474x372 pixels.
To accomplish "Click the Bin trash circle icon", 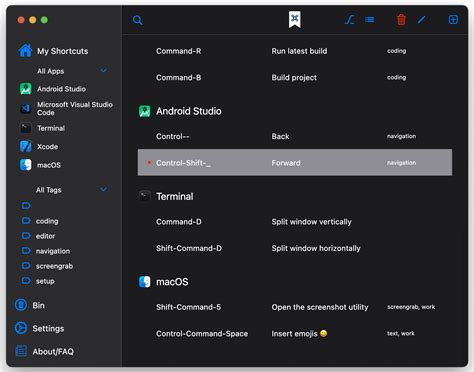I will click(21, 305).
